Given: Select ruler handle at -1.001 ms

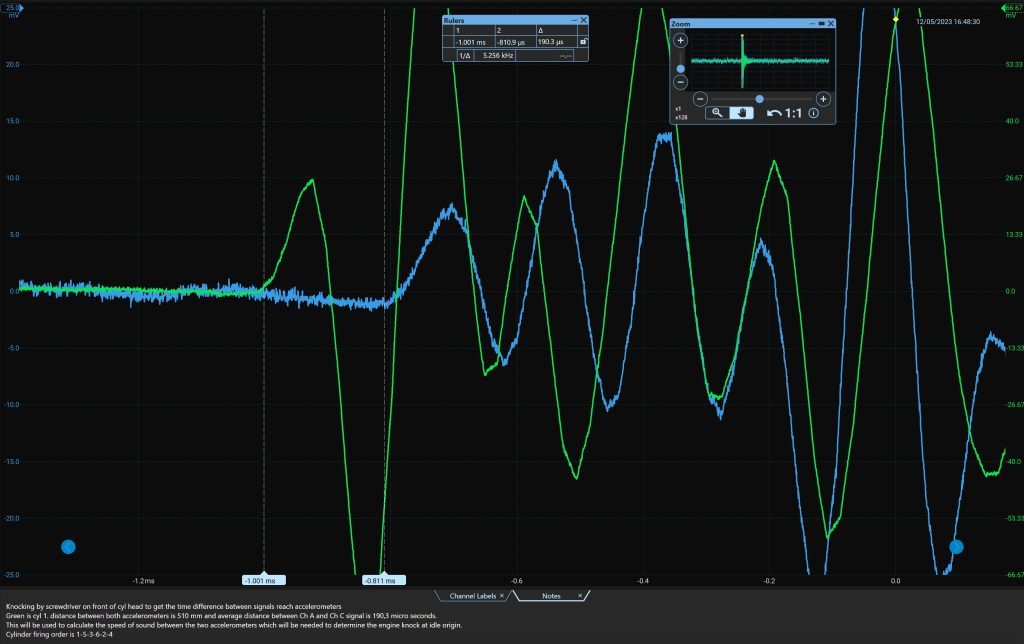Looking at the screenshot, I should (264, 580).
